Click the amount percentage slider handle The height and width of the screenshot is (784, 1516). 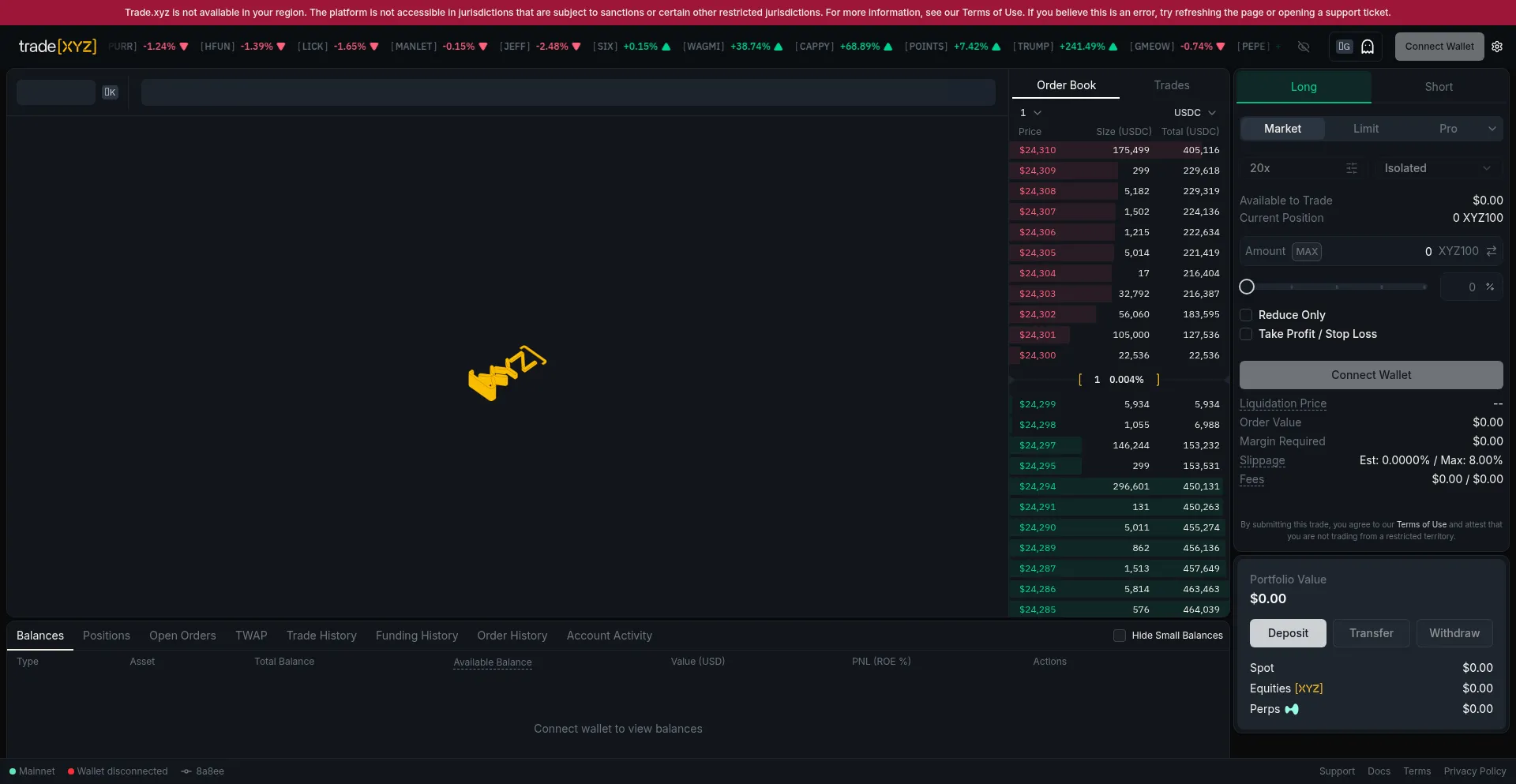coord(1247,287)
